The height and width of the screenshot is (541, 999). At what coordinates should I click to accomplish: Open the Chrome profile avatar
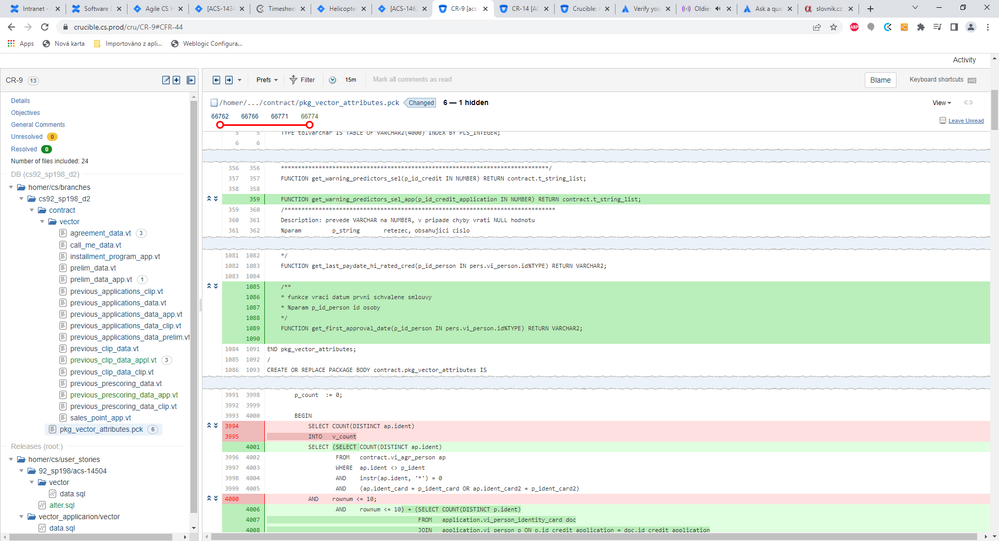coord(970,27)
